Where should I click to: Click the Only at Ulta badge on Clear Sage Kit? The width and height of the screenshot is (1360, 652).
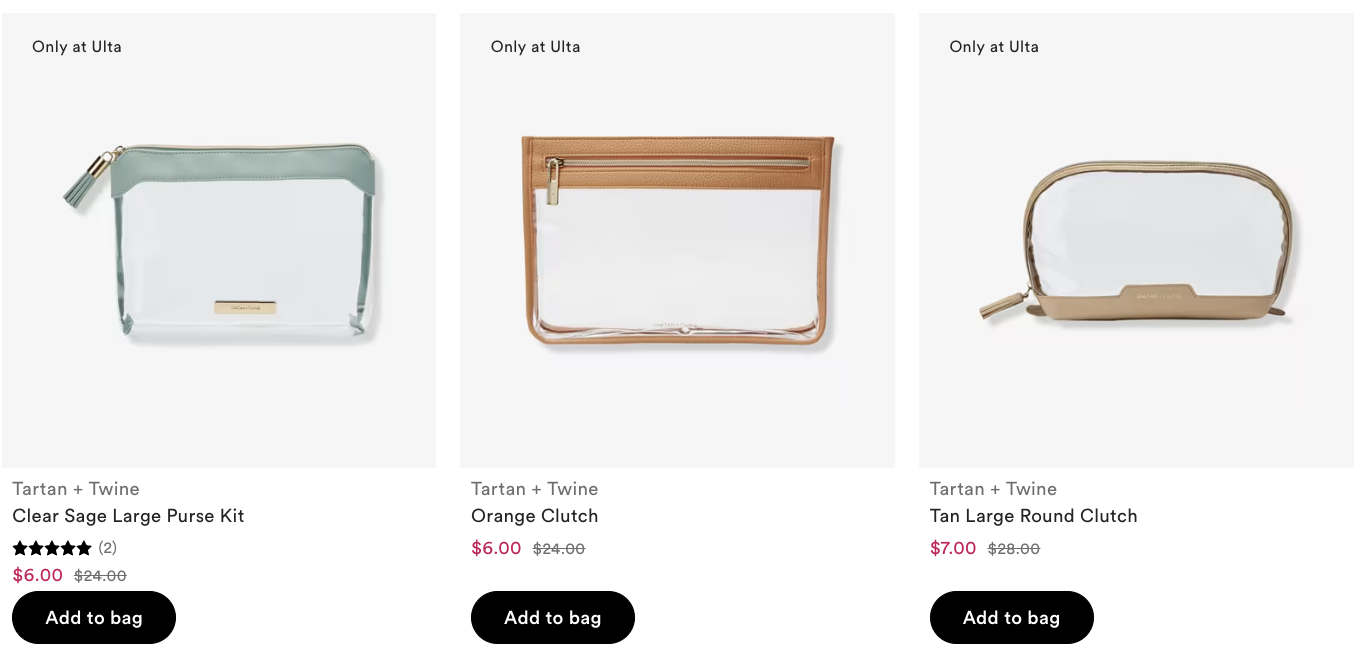coord(77,47)
